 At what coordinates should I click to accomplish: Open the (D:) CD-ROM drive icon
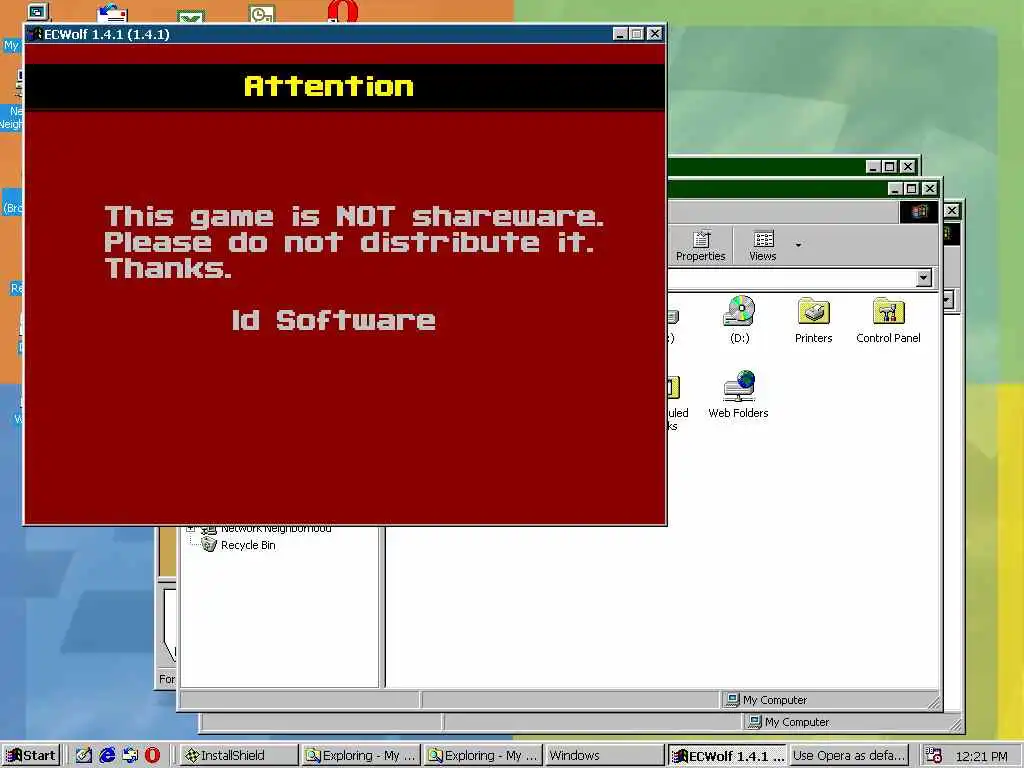[739, 319]
